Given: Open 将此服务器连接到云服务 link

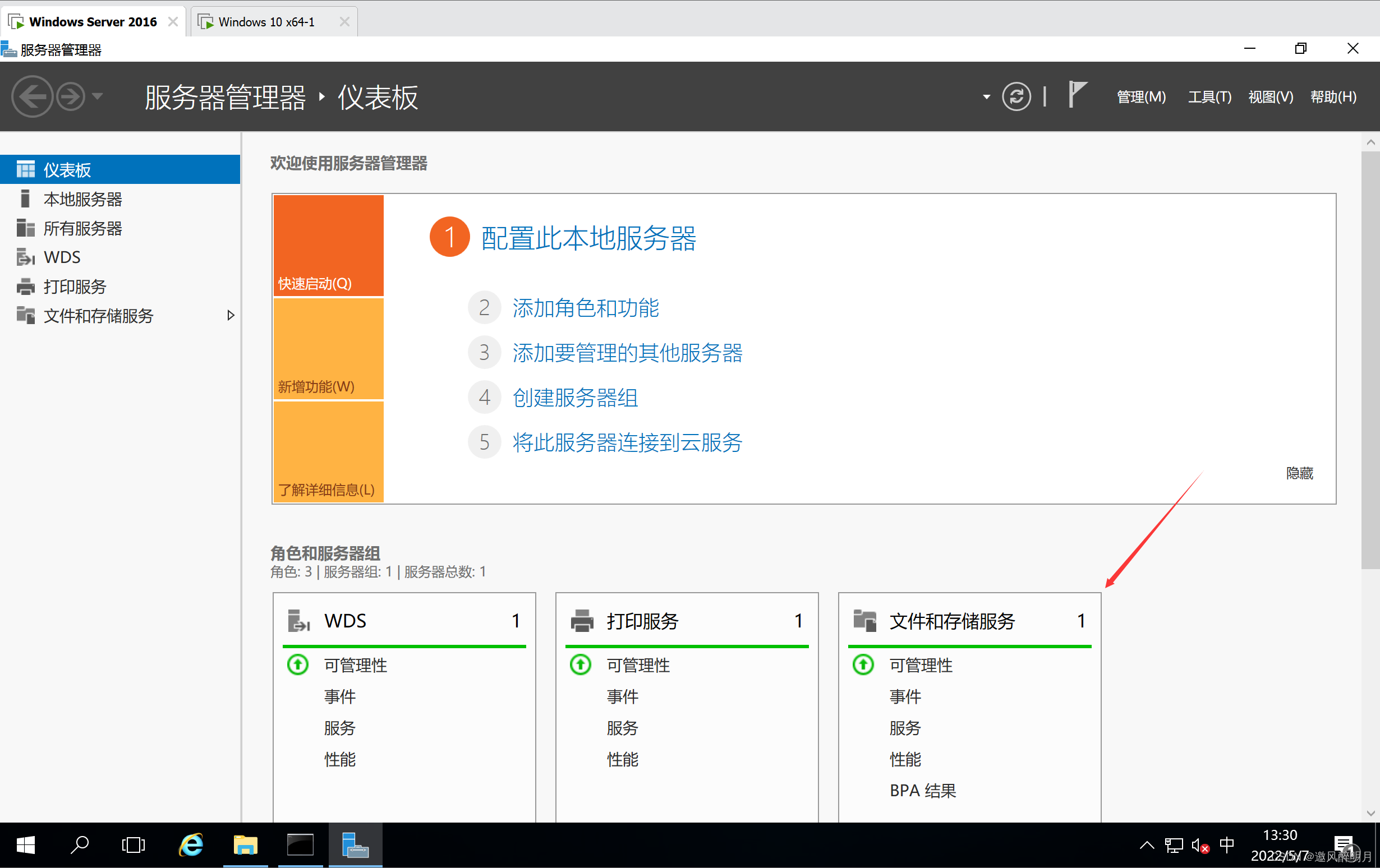Looking at the screenshot, I should 628,442.
